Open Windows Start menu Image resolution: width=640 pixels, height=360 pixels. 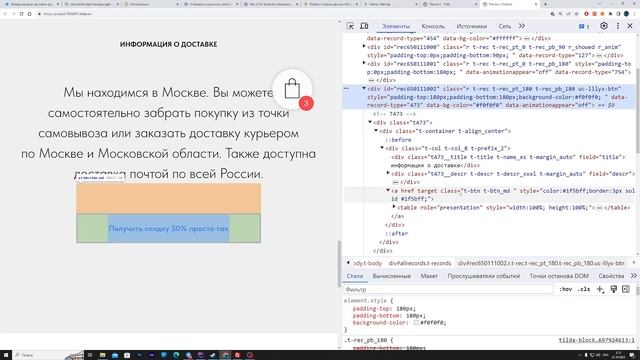point(6,355)
